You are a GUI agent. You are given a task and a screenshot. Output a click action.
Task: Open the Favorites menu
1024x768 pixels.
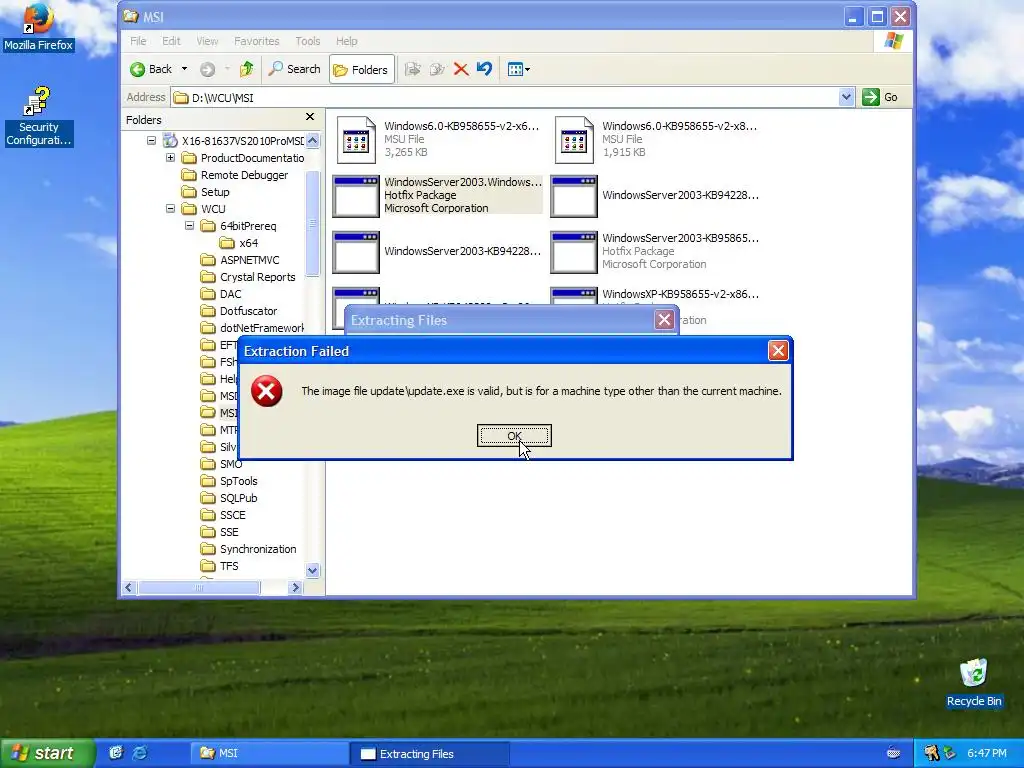click(257, 41)
